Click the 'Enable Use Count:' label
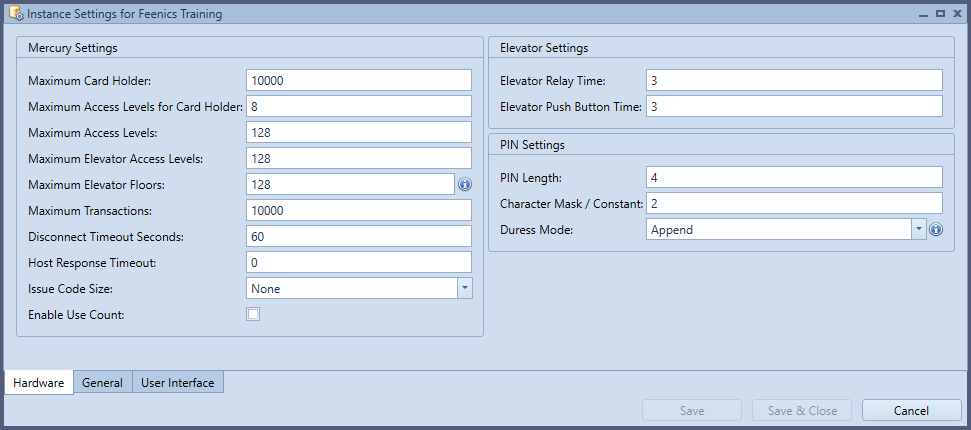The height and width of the screenshot is (430, 971). (76, 315)
